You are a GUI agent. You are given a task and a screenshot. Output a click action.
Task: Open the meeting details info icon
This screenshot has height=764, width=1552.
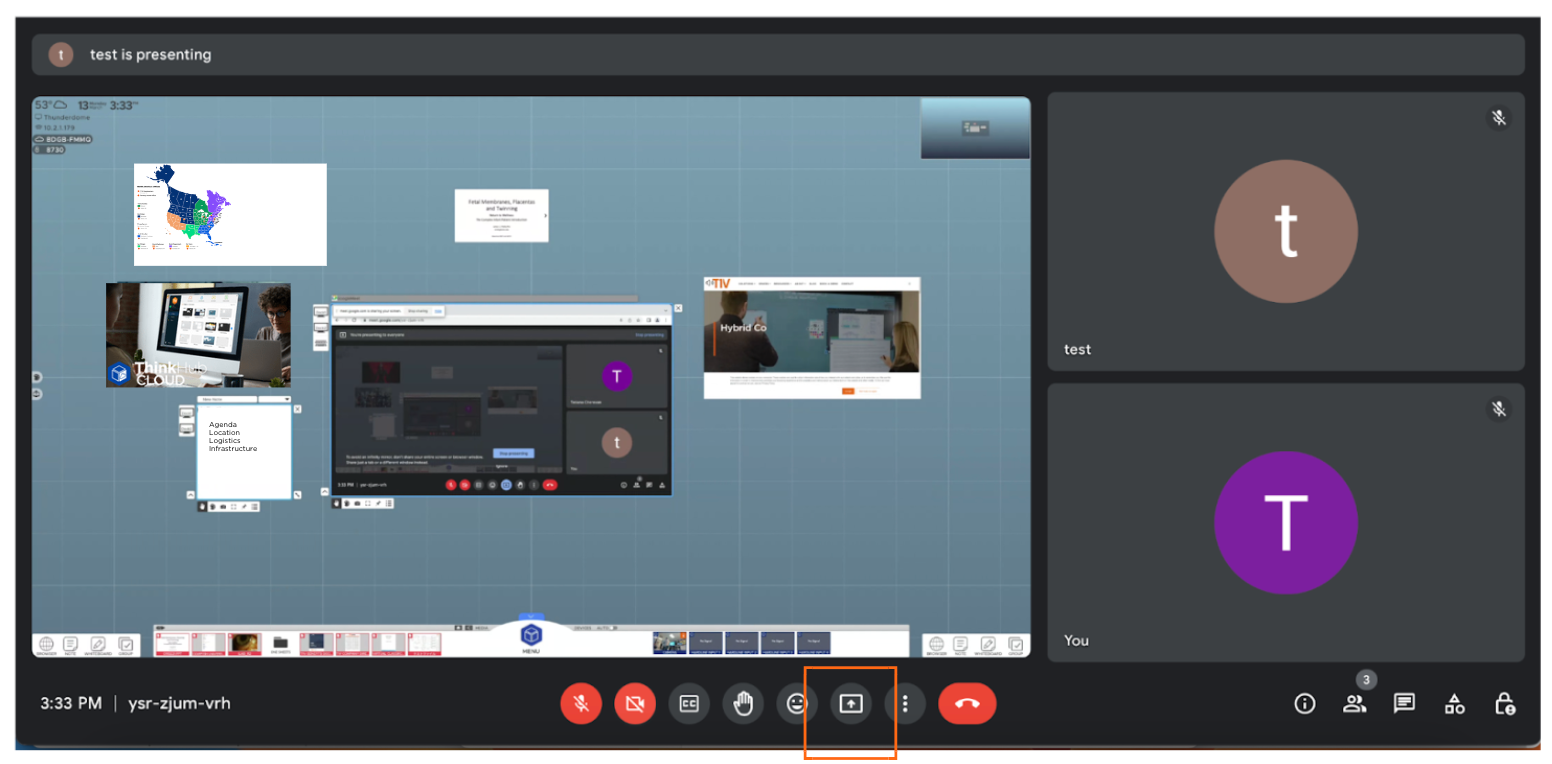tap(1304, 703)
